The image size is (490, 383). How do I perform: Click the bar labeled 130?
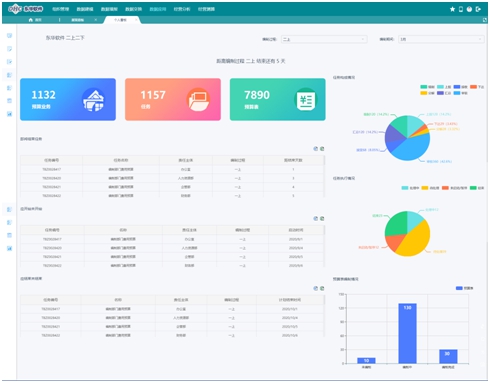[x=407, y=333]
